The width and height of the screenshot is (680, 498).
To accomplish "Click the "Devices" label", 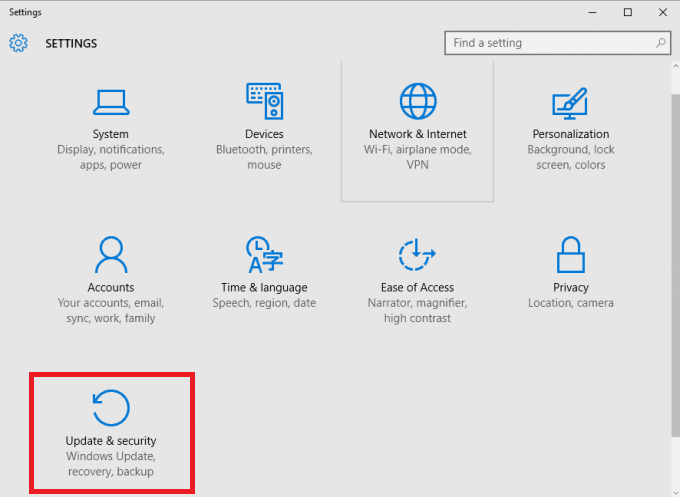I will point(264,134).
